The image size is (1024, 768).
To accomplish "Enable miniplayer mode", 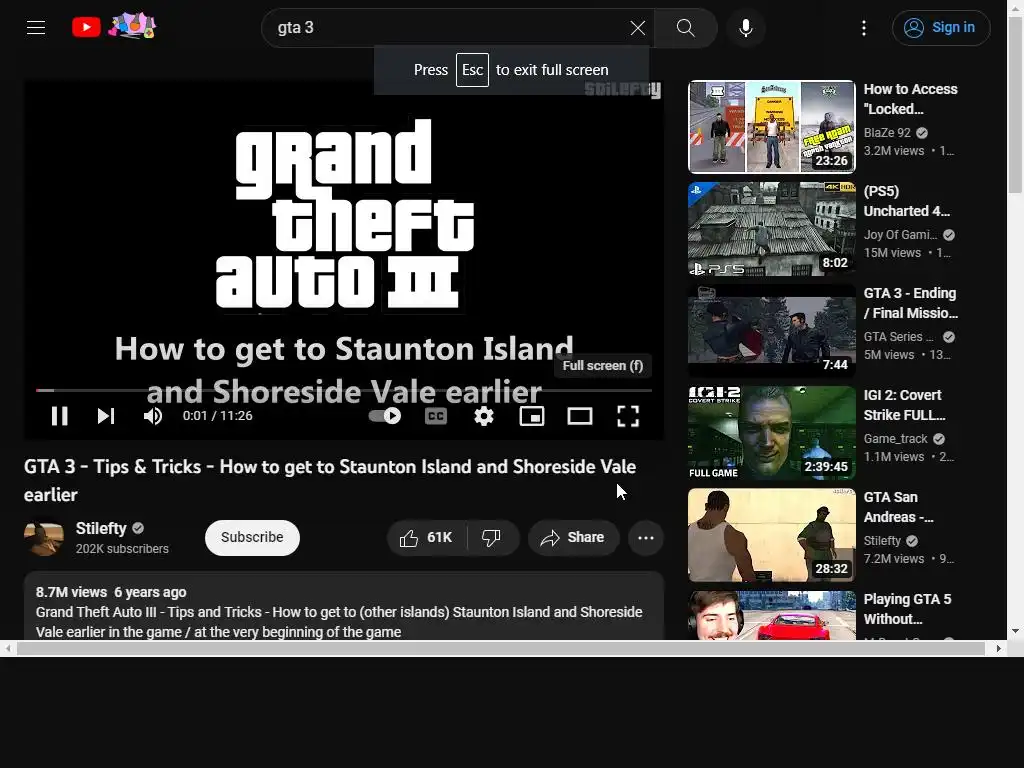I will [532, 416].
